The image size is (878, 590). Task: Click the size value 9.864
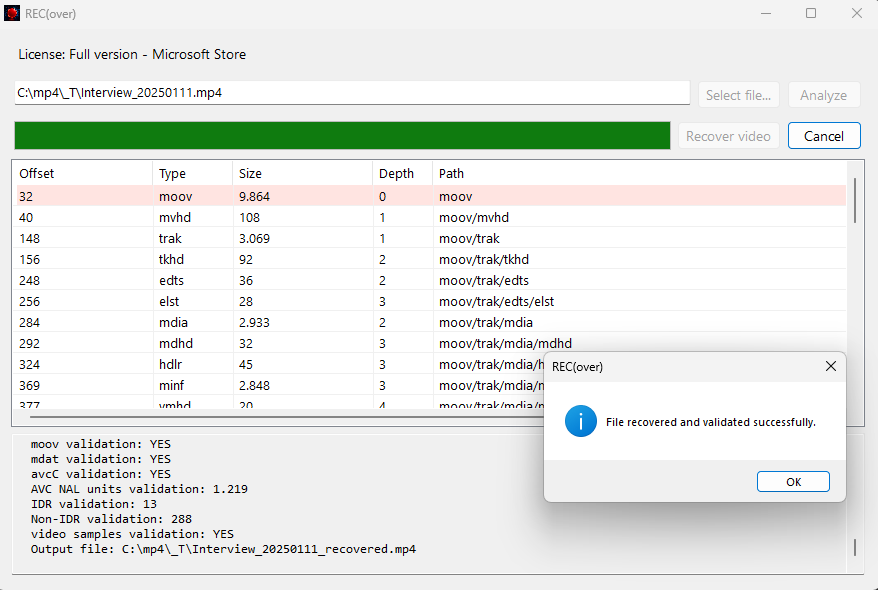click(254, 196)
